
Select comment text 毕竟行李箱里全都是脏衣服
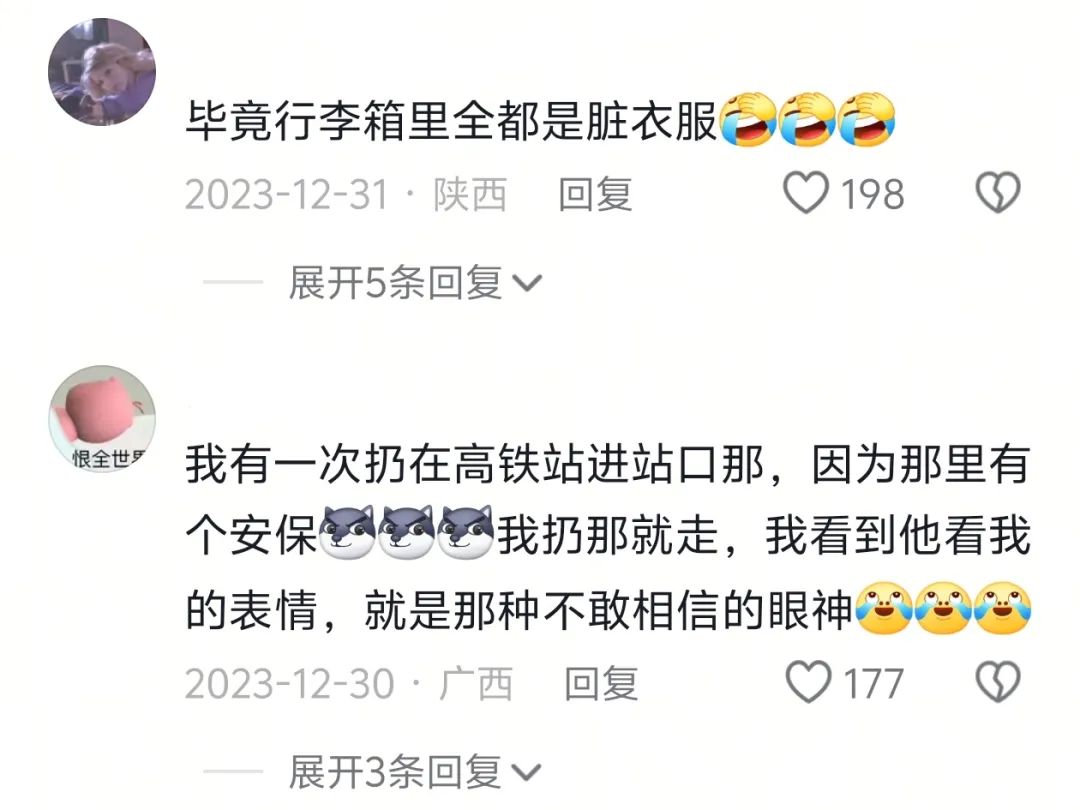tap(452, 121)
